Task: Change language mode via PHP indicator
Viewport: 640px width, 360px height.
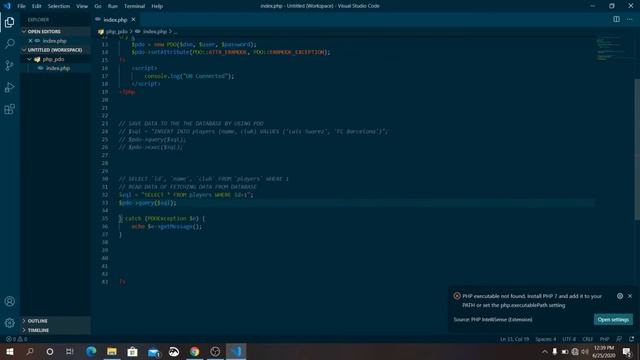Action: [x=604, y=339]
